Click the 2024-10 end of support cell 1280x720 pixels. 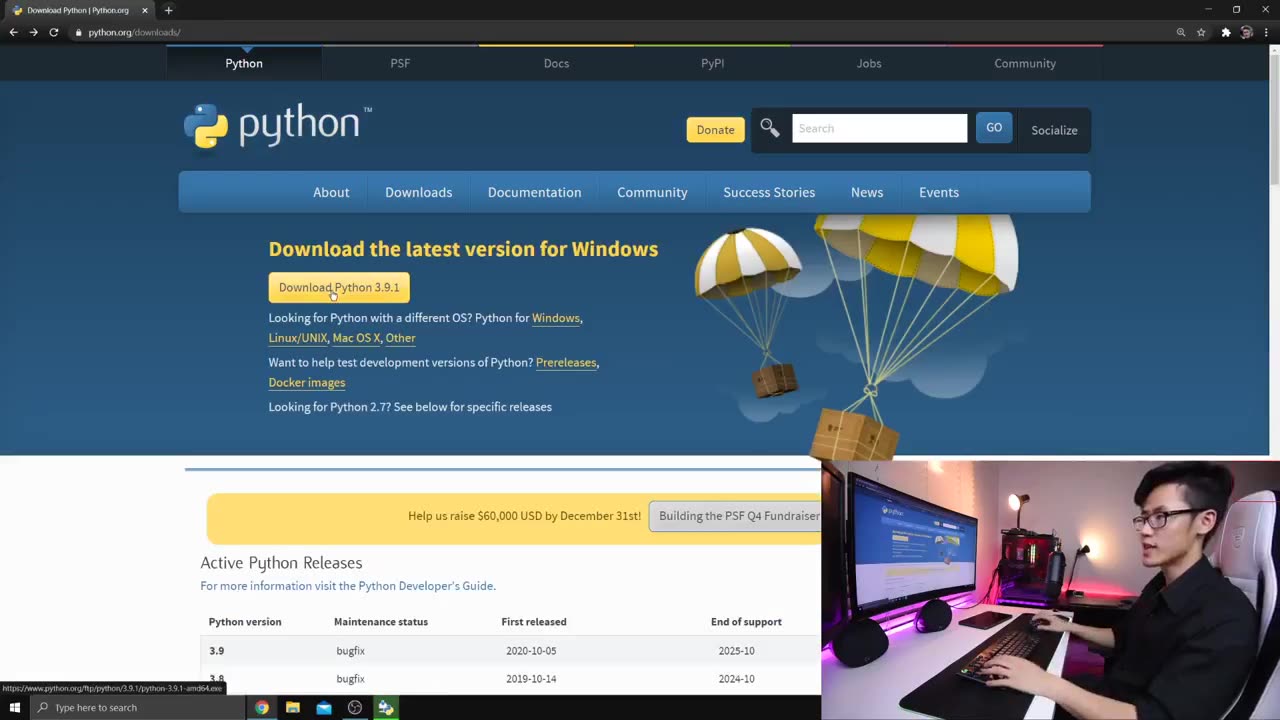coord(736,679)
